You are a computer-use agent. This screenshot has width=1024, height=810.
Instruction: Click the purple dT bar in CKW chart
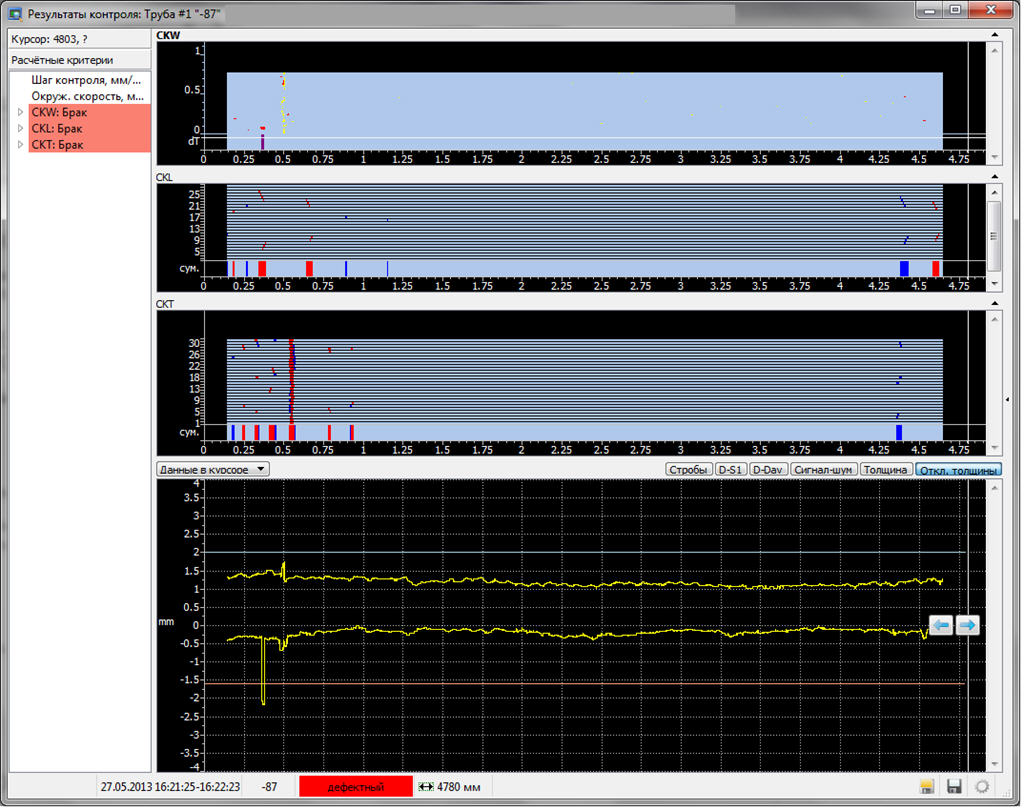(263, 143)
